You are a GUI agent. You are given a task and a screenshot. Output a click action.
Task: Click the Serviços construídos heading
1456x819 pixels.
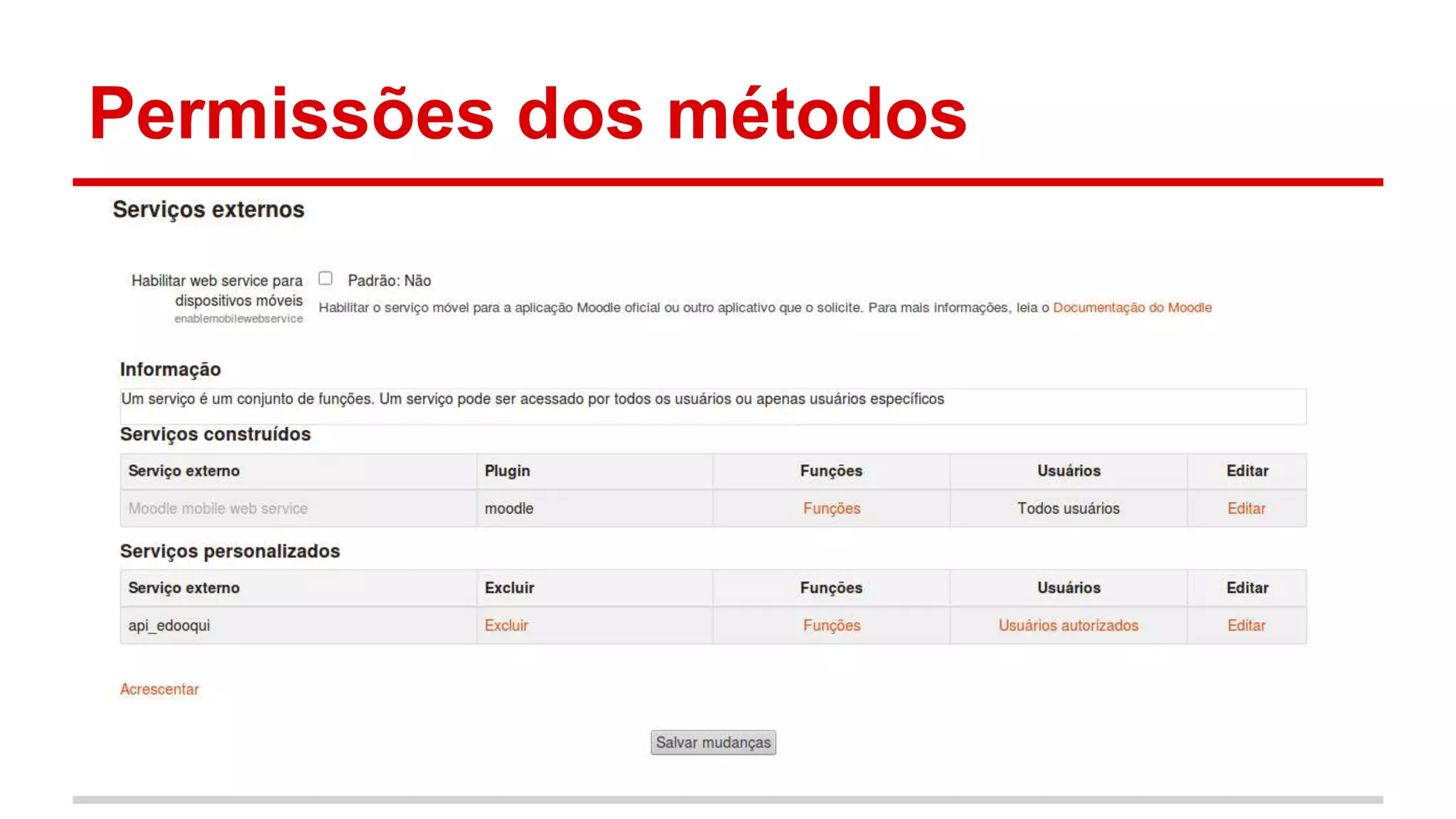pos(215,434)
